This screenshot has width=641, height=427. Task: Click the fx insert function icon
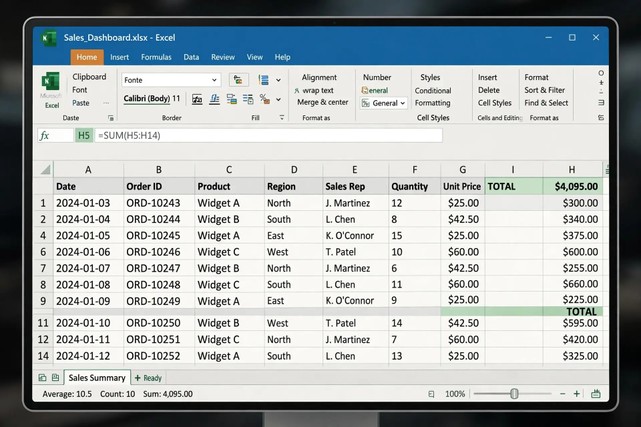coord(45,136)
